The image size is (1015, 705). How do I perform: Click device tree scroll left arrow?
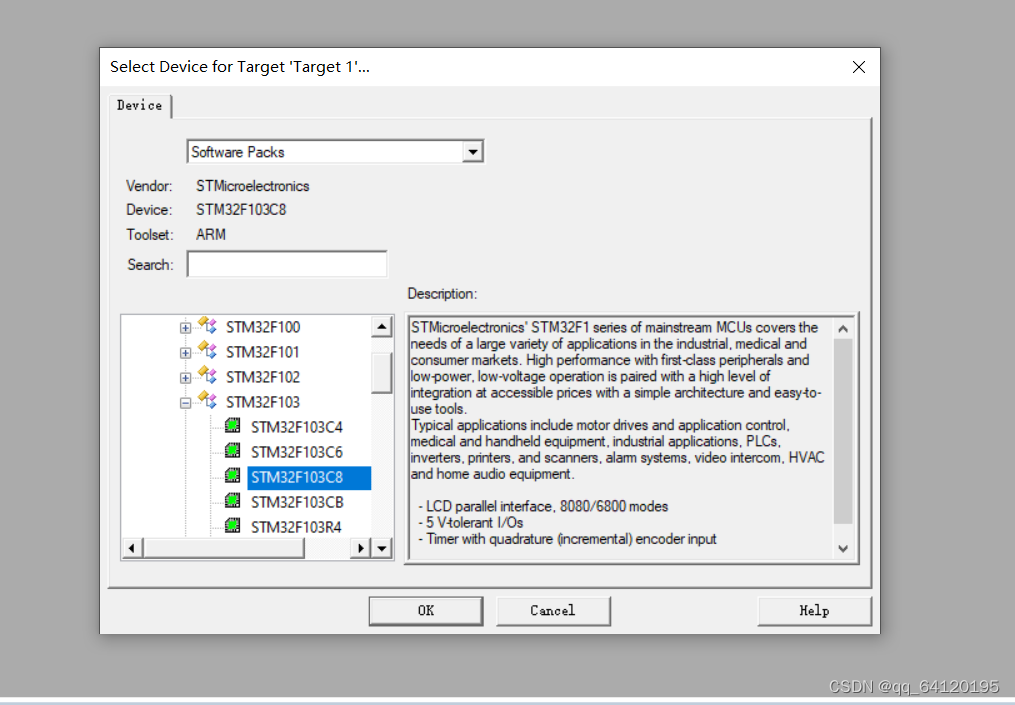point(132,548)
